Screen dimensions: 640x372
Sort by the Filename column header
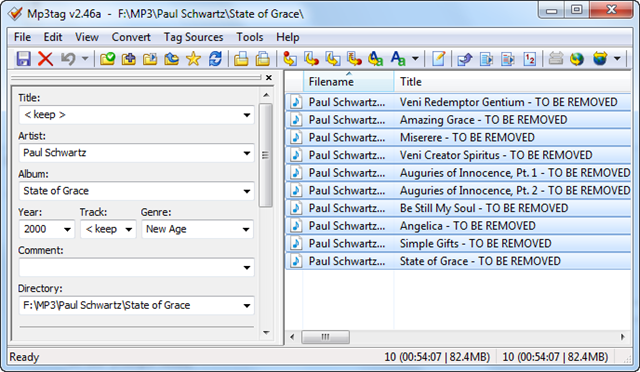349,82
